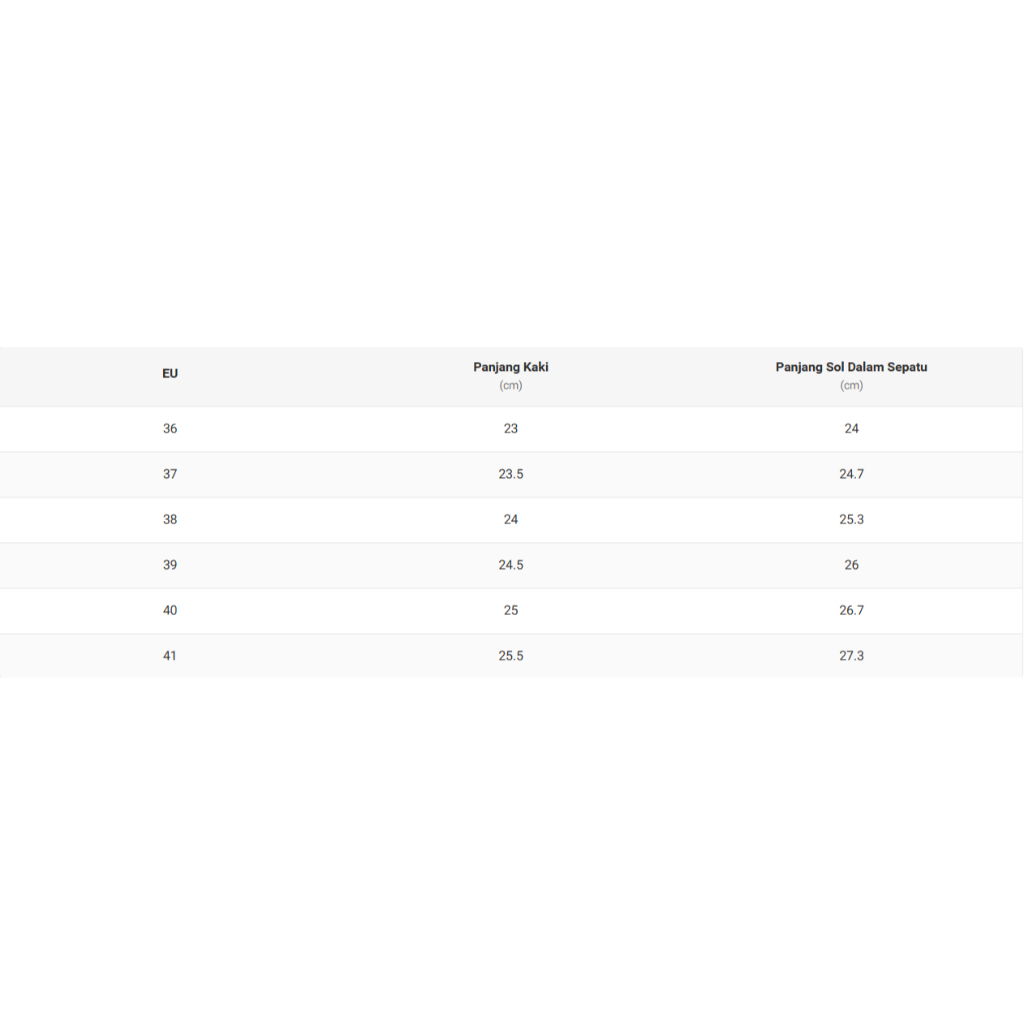Click foot length 25 in size 40 row

pyautogui.click(x=511, y=610)
